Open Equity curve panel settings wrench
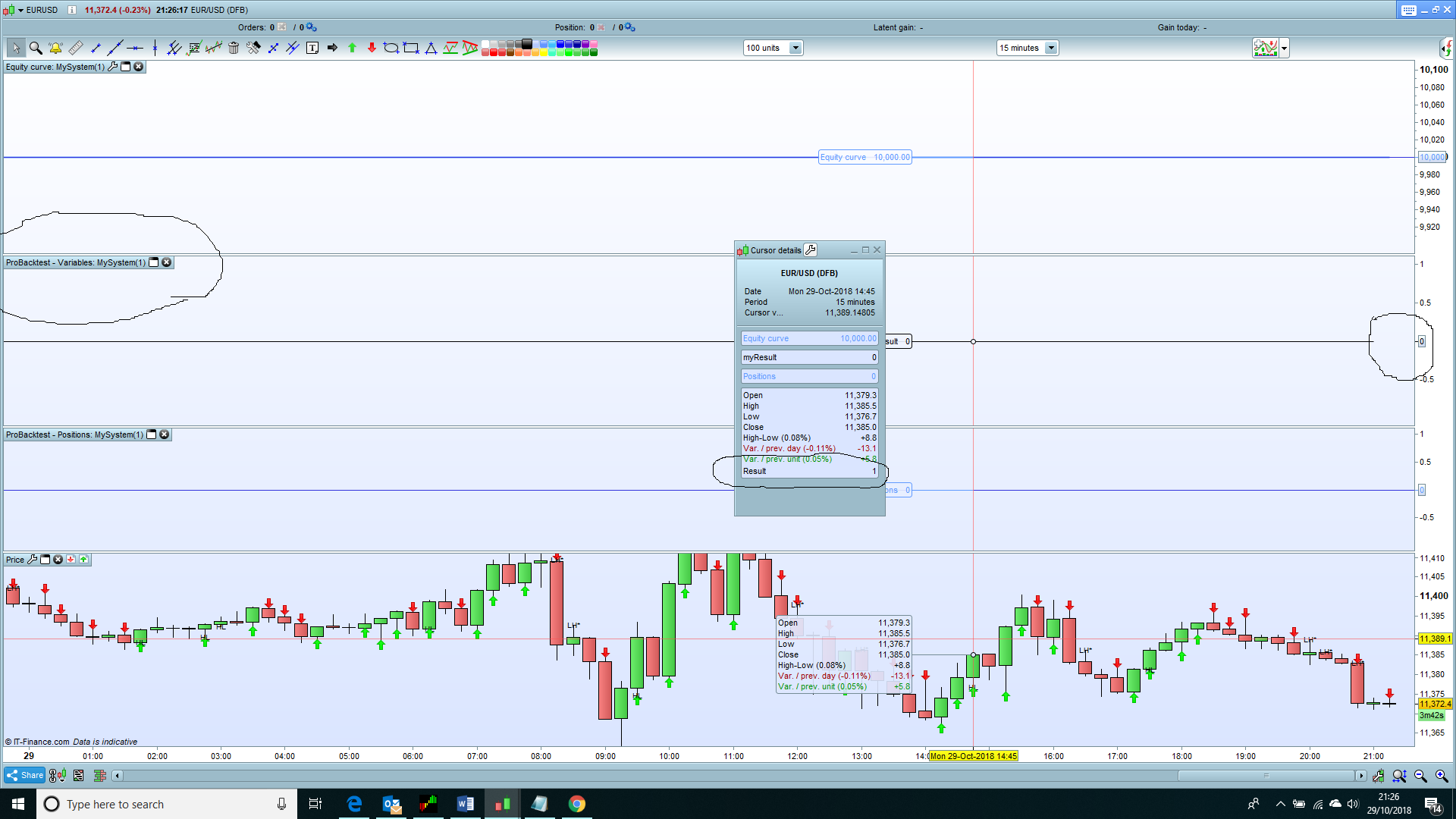The height and width of the screenshot is (819, 1456). click(x=113, y=67)
